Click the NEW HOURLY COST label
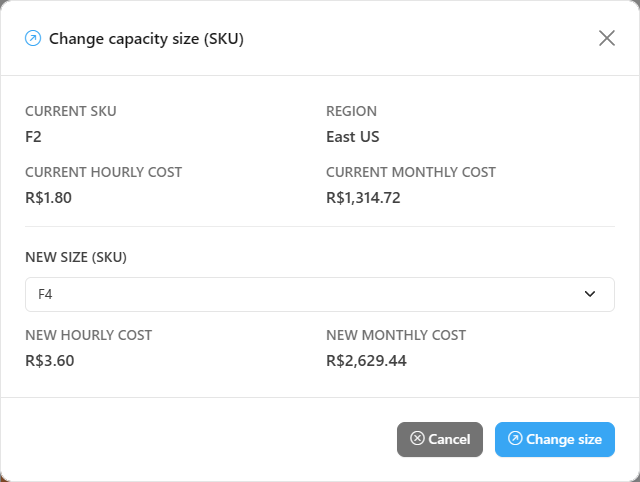 [x=89, y=335]
